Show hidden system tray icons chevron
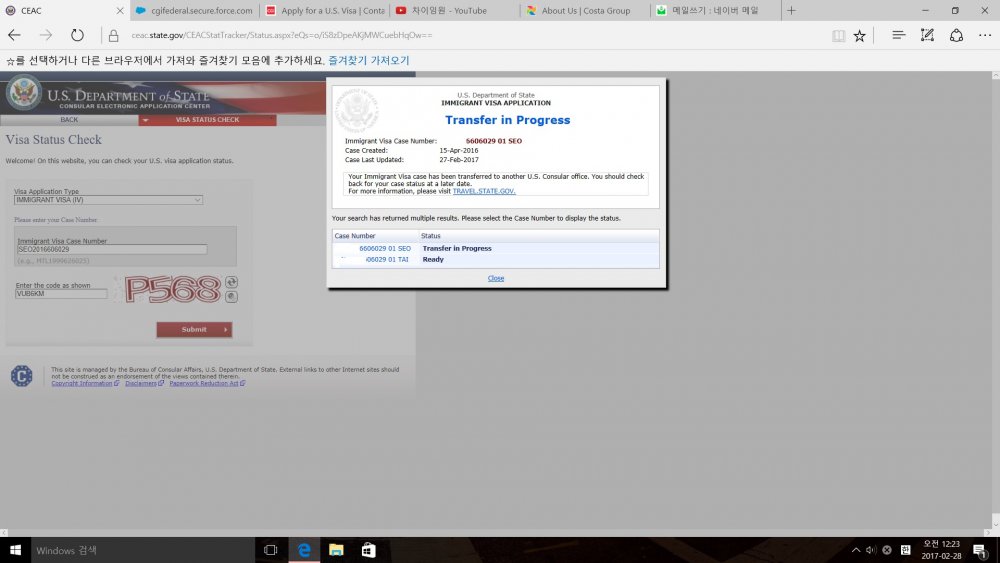Image resolution: width=1000 pixels, height=563 pixels. tap(855, 550)
